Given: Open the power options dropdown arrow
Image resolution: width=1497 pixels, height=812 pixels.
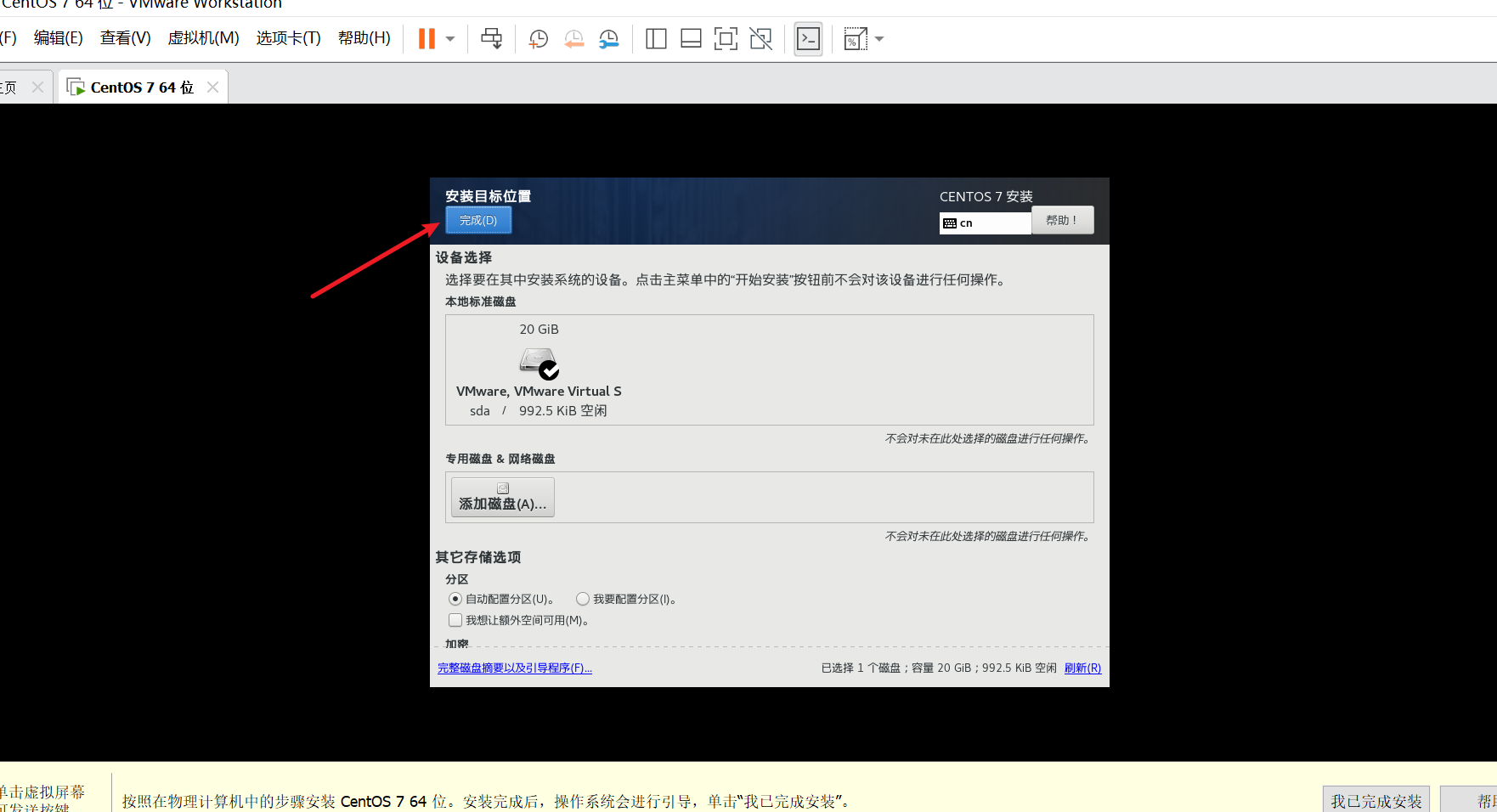Looking at the screenshot, I should [450, 39].
